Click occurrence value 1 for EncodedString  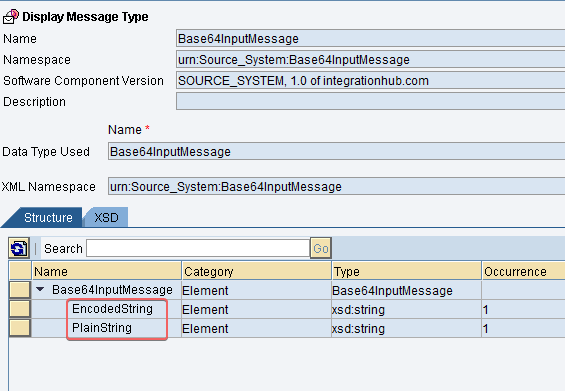click(x=485, y=310)
